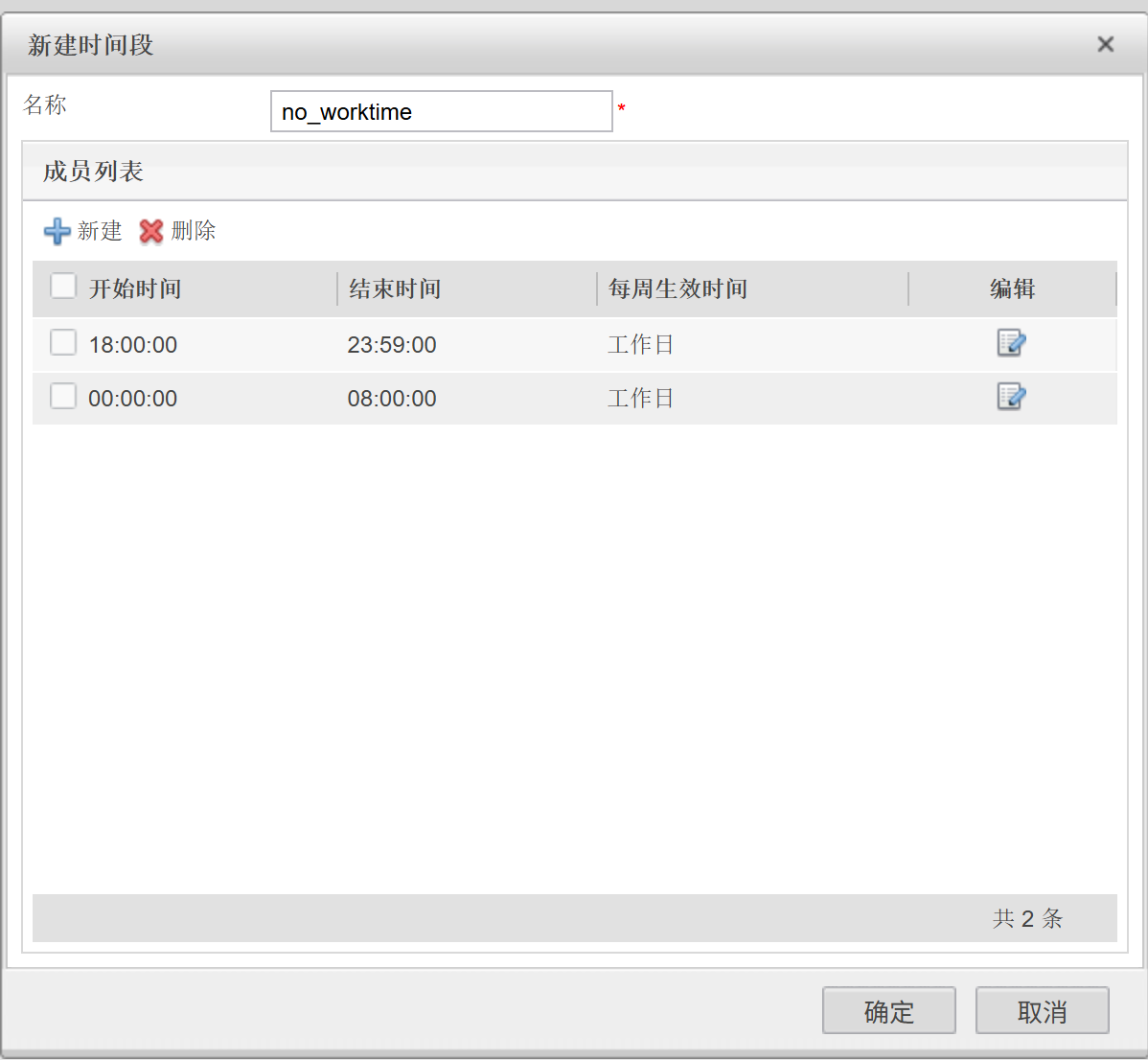Click the 共 2 条 record count
1148x1060 pixels.
tap(1027, 918)
